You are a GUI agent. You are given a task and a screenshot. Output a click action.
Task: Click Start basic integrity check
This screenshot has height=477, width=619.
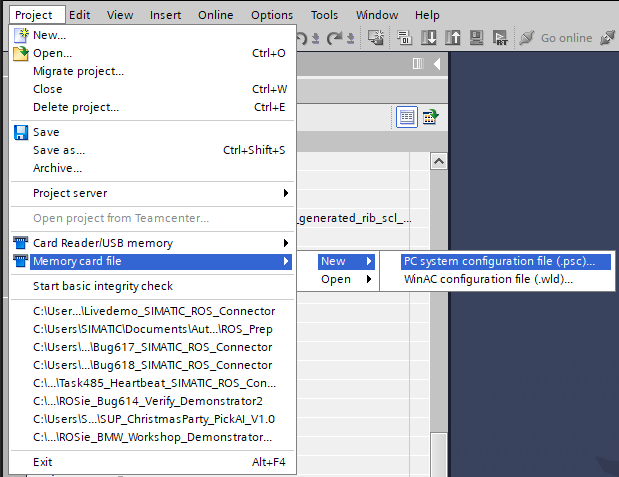pyautogui.click(x=102, y=286)
